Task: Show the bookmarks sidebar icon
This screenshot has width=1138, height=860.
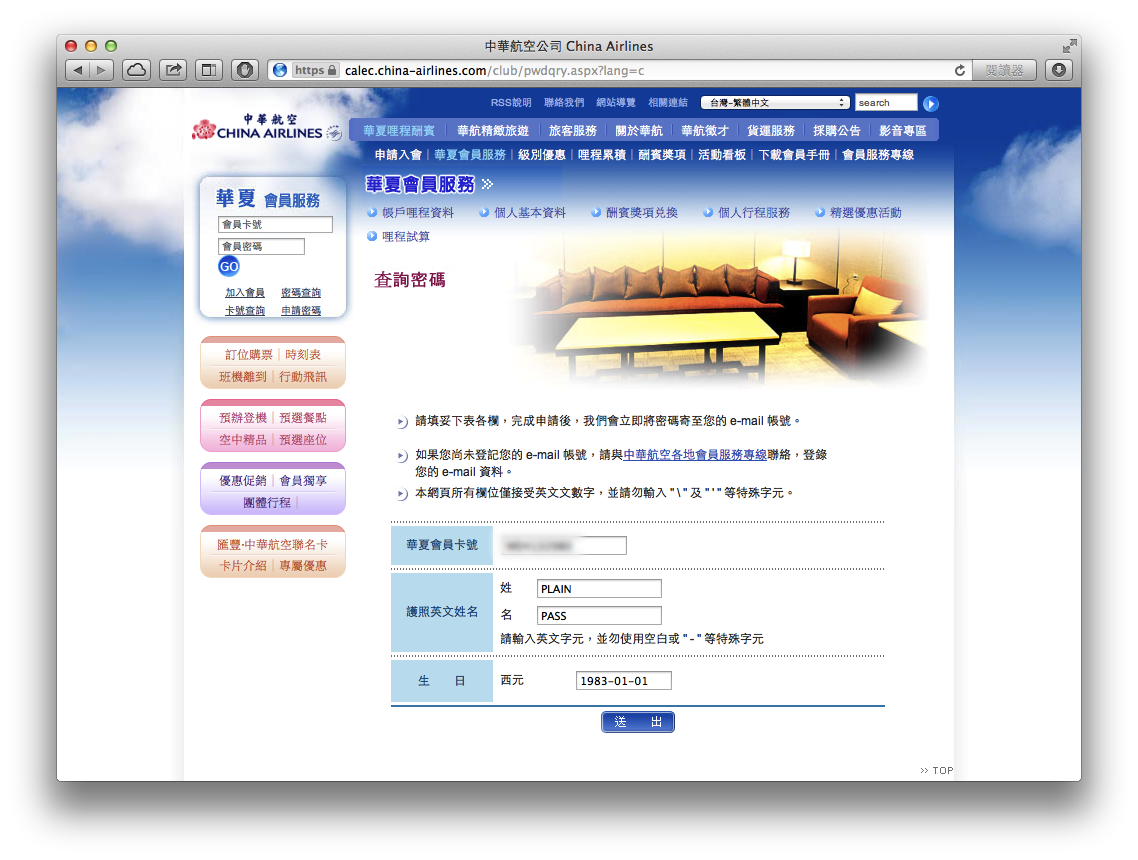Action: tap(209, 70)
